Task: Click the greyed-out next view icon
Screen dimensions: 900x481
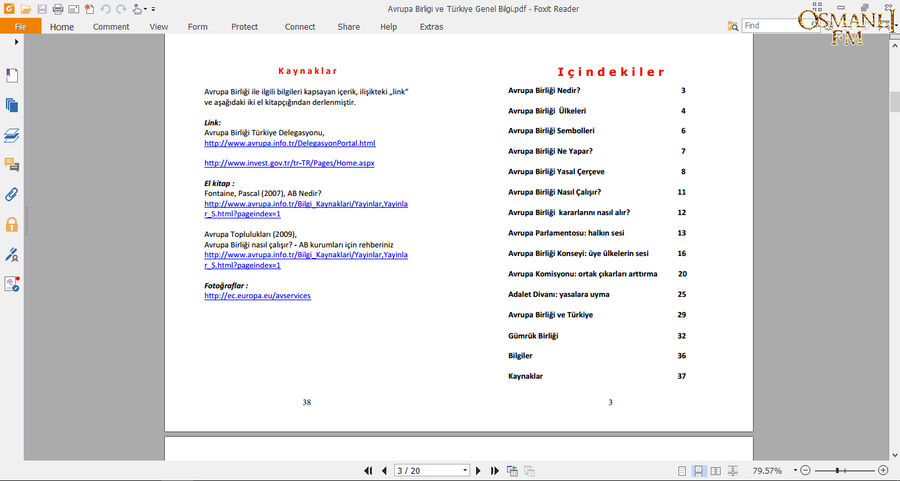Action: click(x=529, y=471)
